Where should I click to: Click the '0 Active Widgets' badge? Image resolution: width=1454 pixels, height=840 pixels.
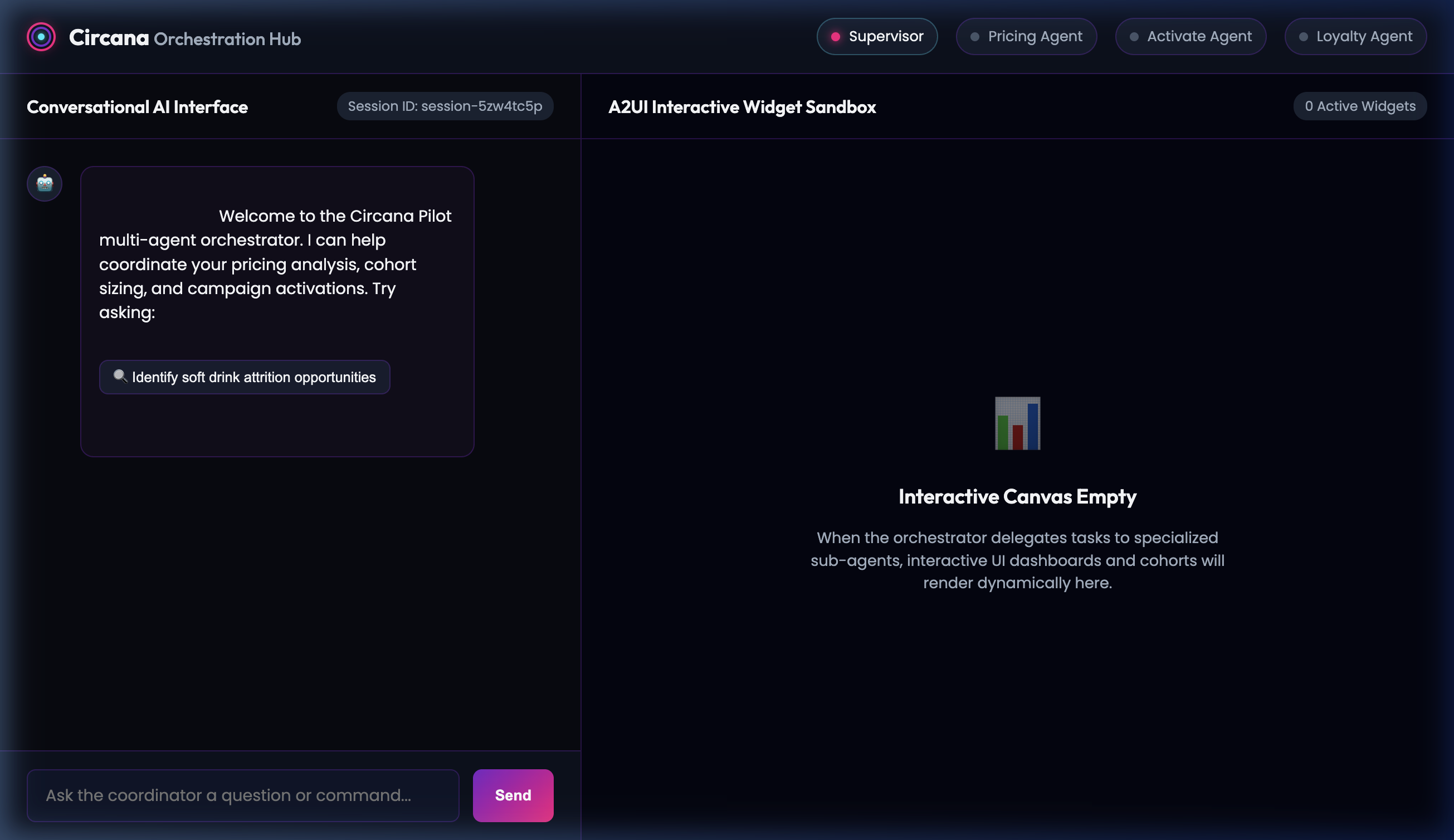(1360, 106)
